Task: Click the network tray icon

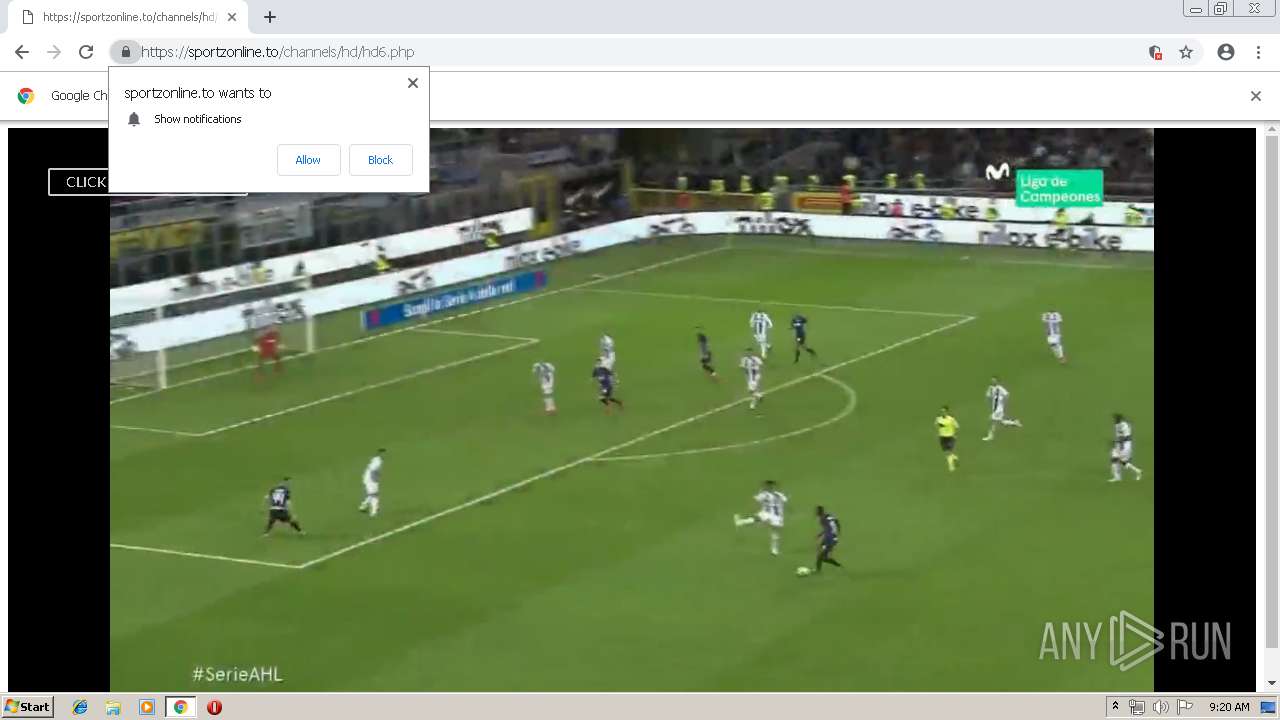Action: pos(1137,707)
